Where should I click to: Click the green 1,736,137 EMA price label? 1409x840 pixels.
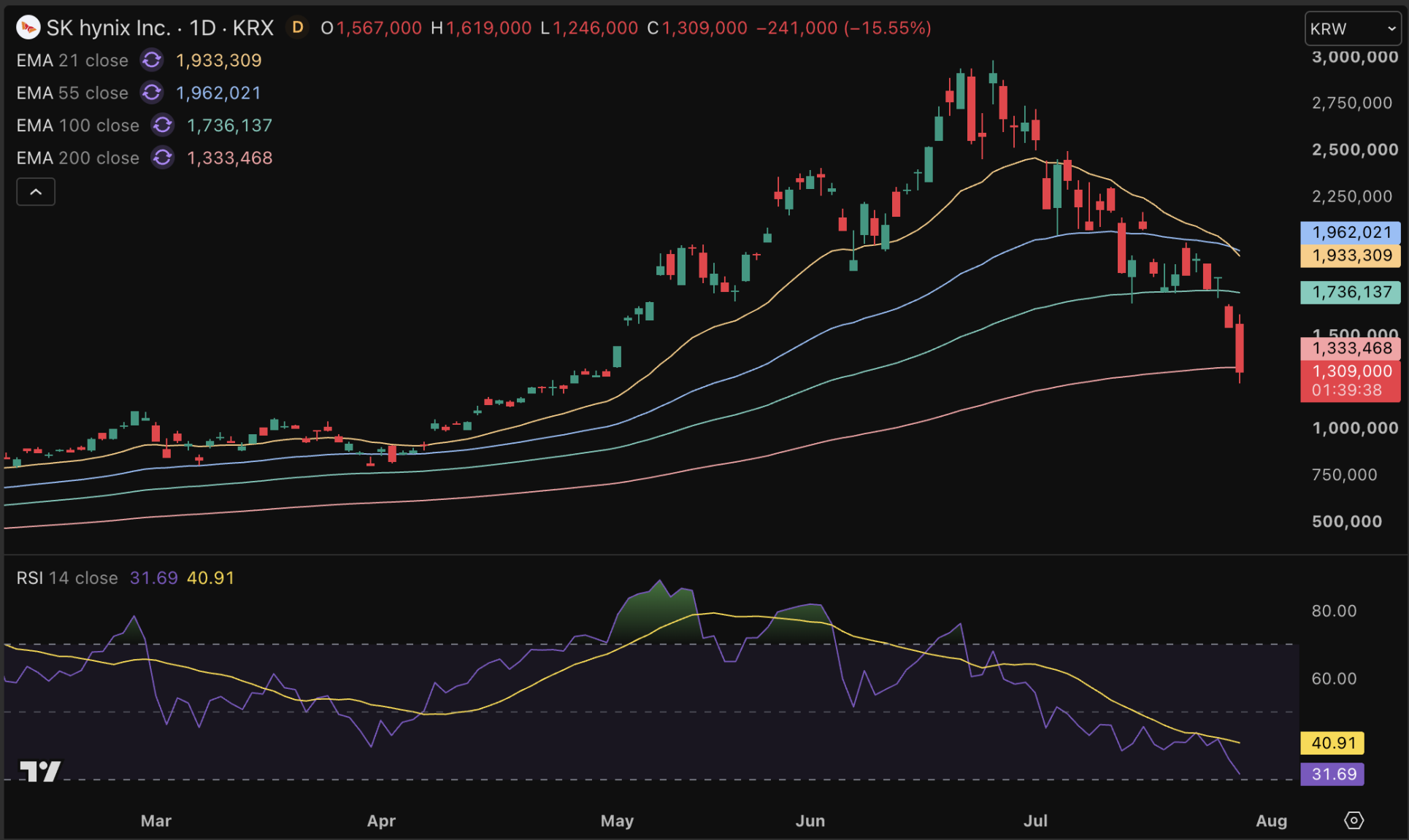tap(1351, 293)
